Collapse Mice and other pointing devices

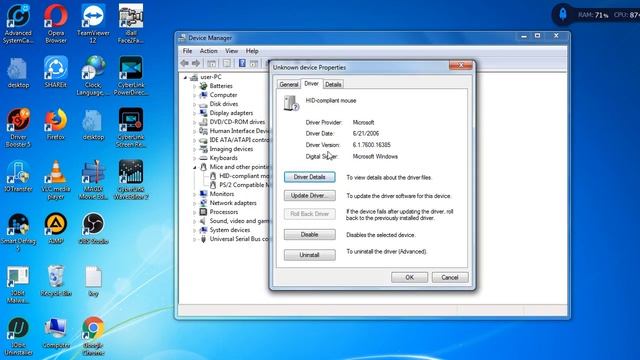(195, 167)
